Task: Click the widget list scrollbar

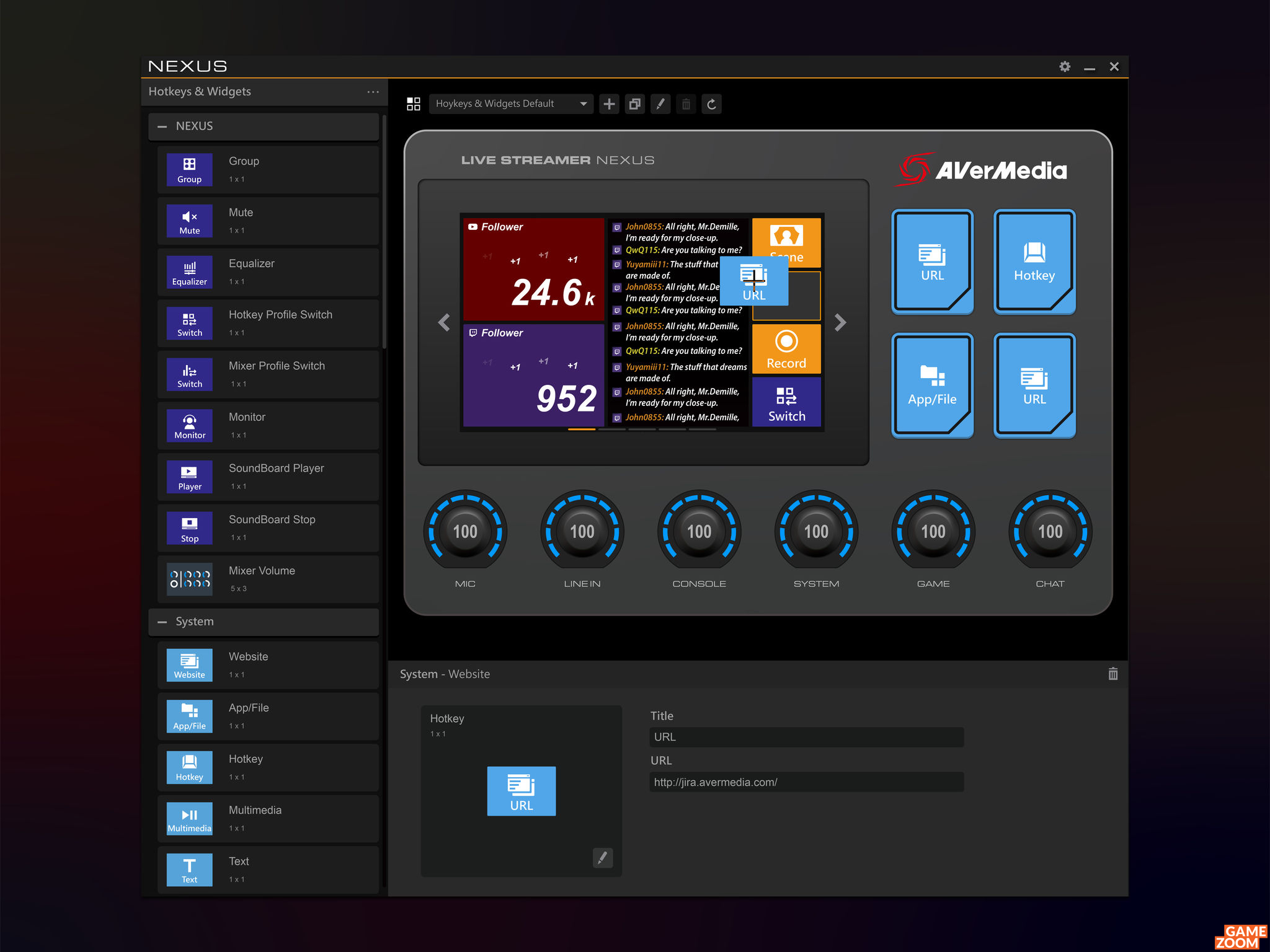Action: [384, 232]
